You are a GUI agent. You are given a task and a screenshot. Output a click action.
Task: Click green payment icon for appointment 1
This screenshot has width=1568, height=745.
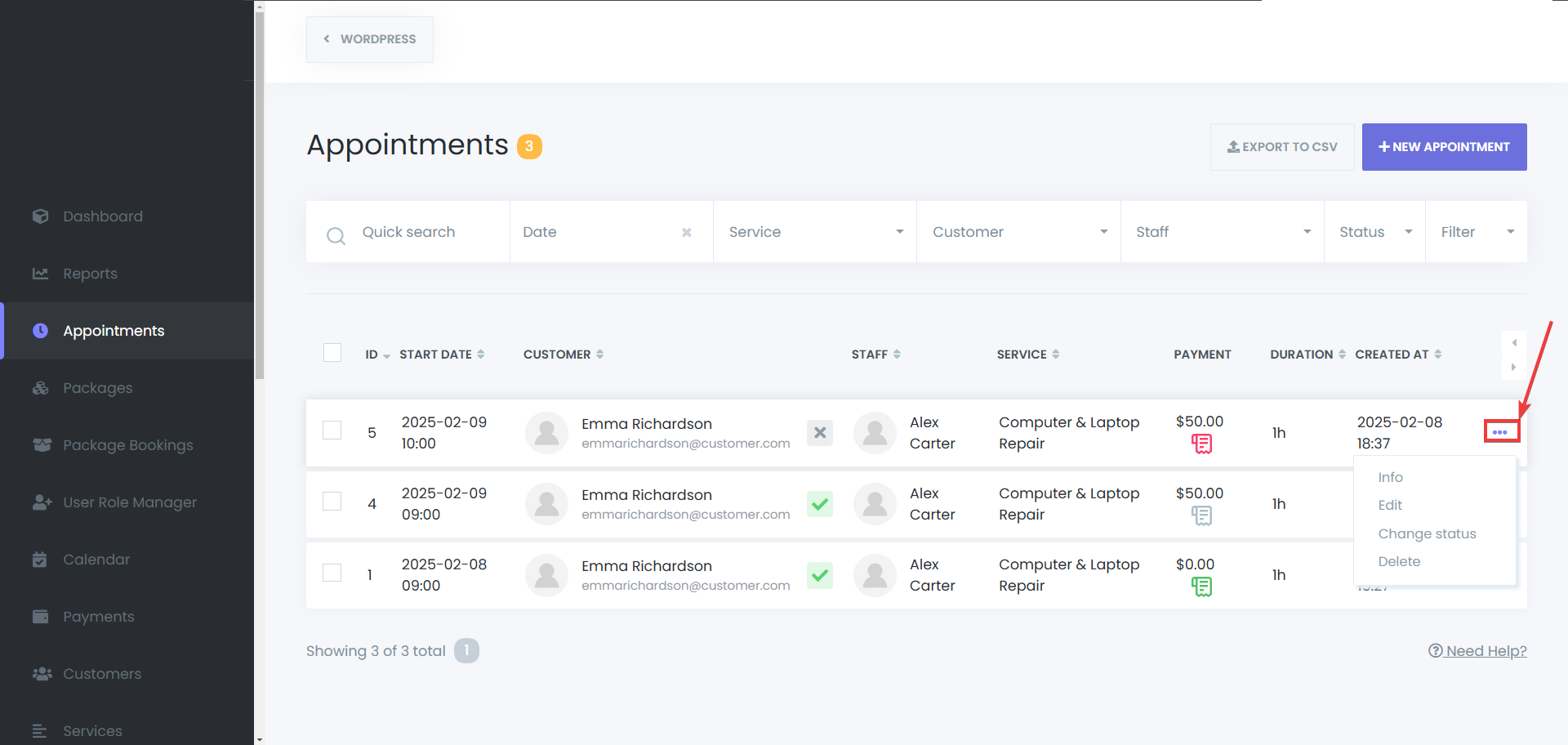pyautogui.click(x=1201, y=587)
